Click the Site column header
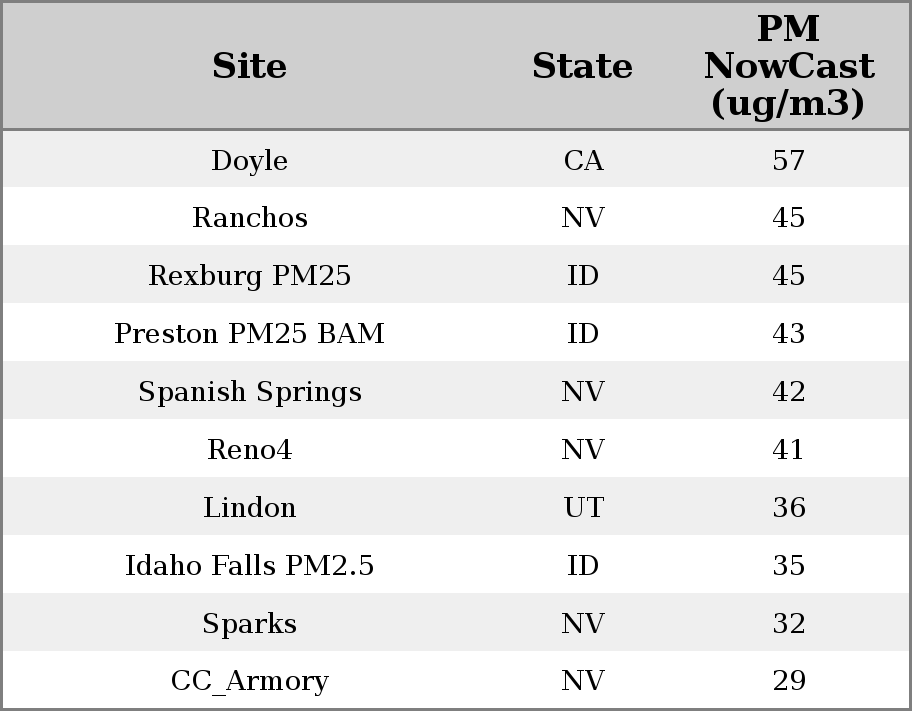 tap(249, 67)
